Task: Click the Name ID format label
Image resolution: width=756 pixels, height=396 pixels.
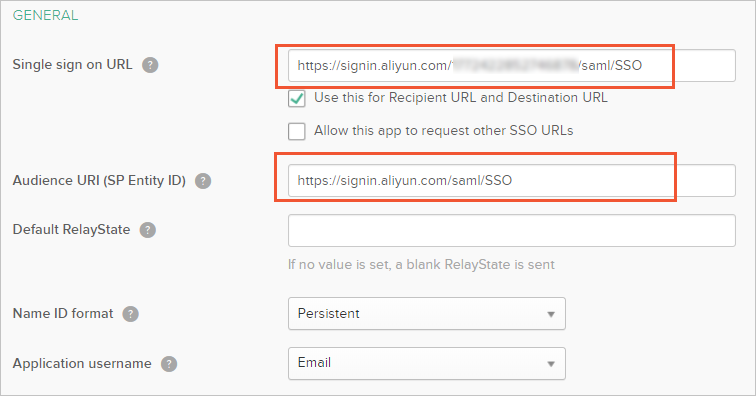Action: pos(63,314)
